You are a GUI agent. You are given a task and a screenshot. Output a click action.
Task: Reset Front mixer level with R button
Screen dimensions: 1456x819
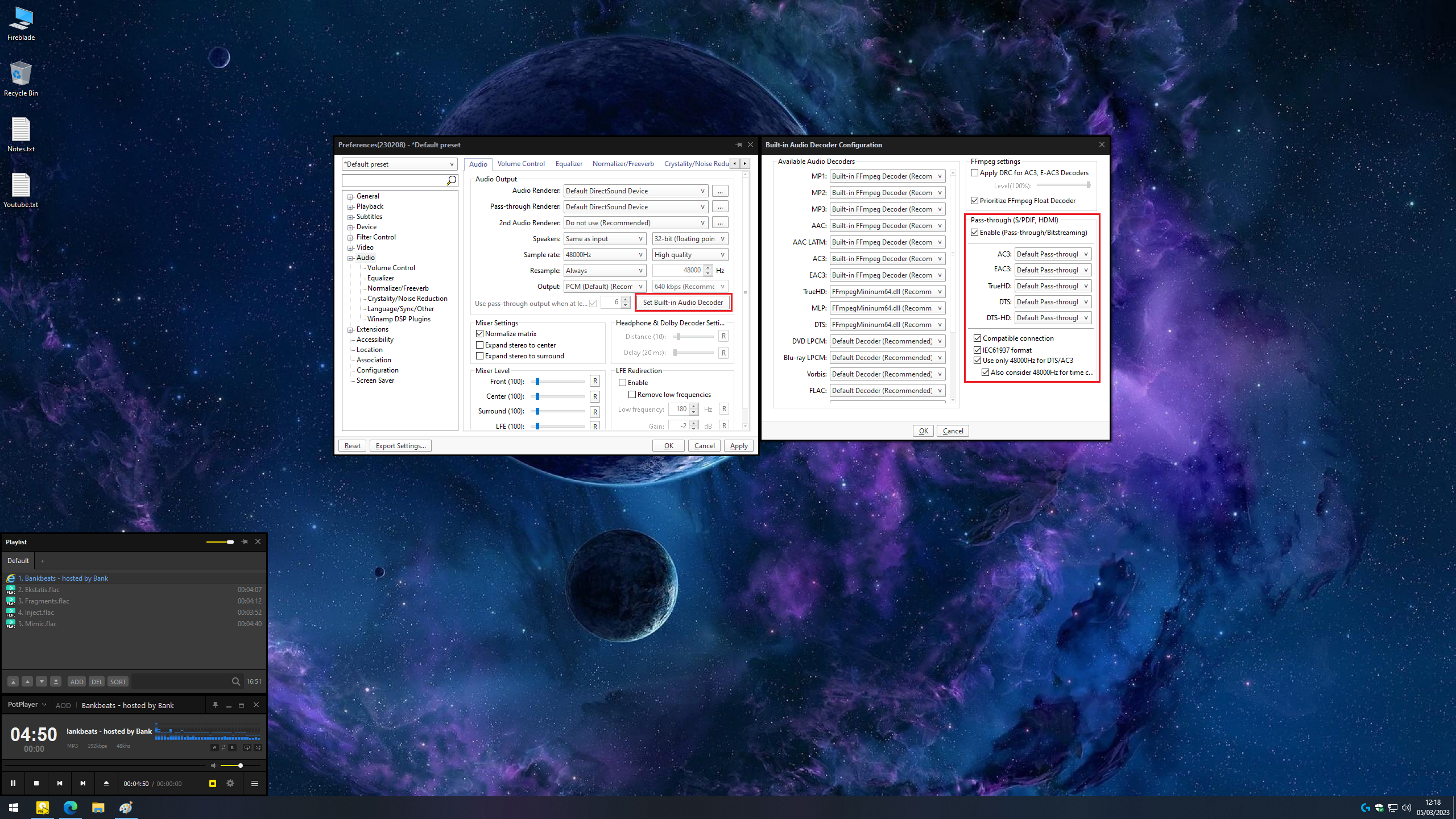point(595,382)
